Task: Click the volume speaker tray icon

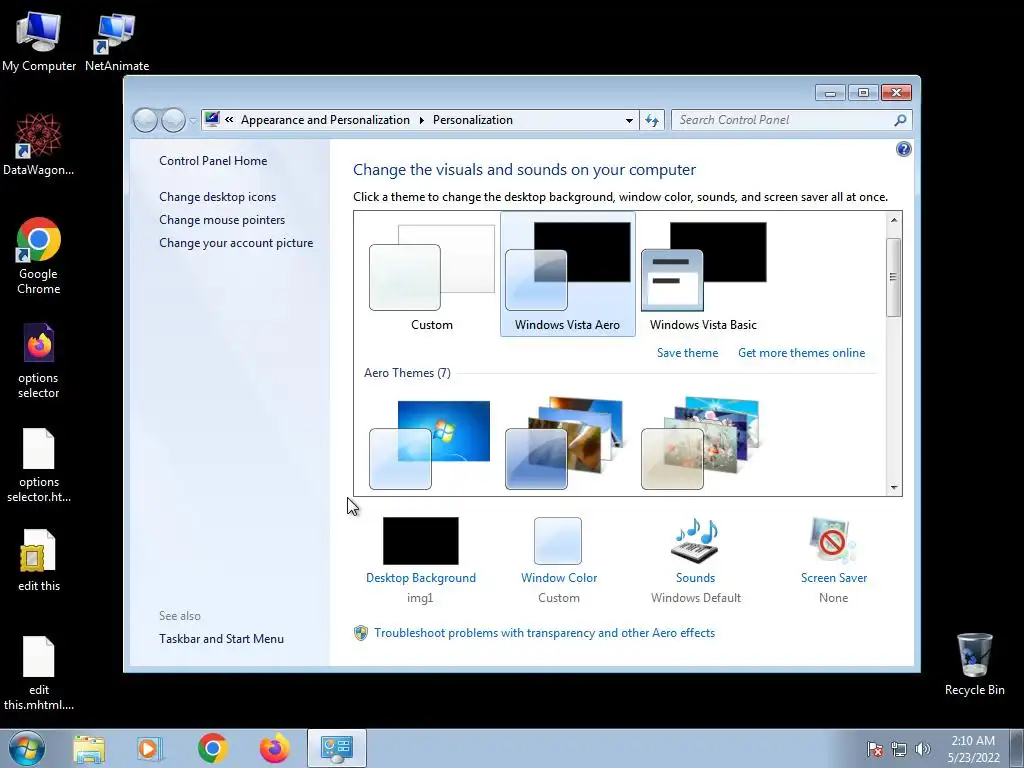Action: coord(923,748)
